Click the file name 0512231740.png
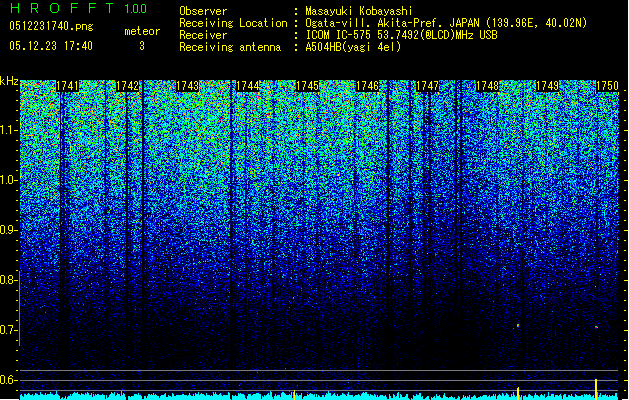629x400 pixels. pos(51,26)
